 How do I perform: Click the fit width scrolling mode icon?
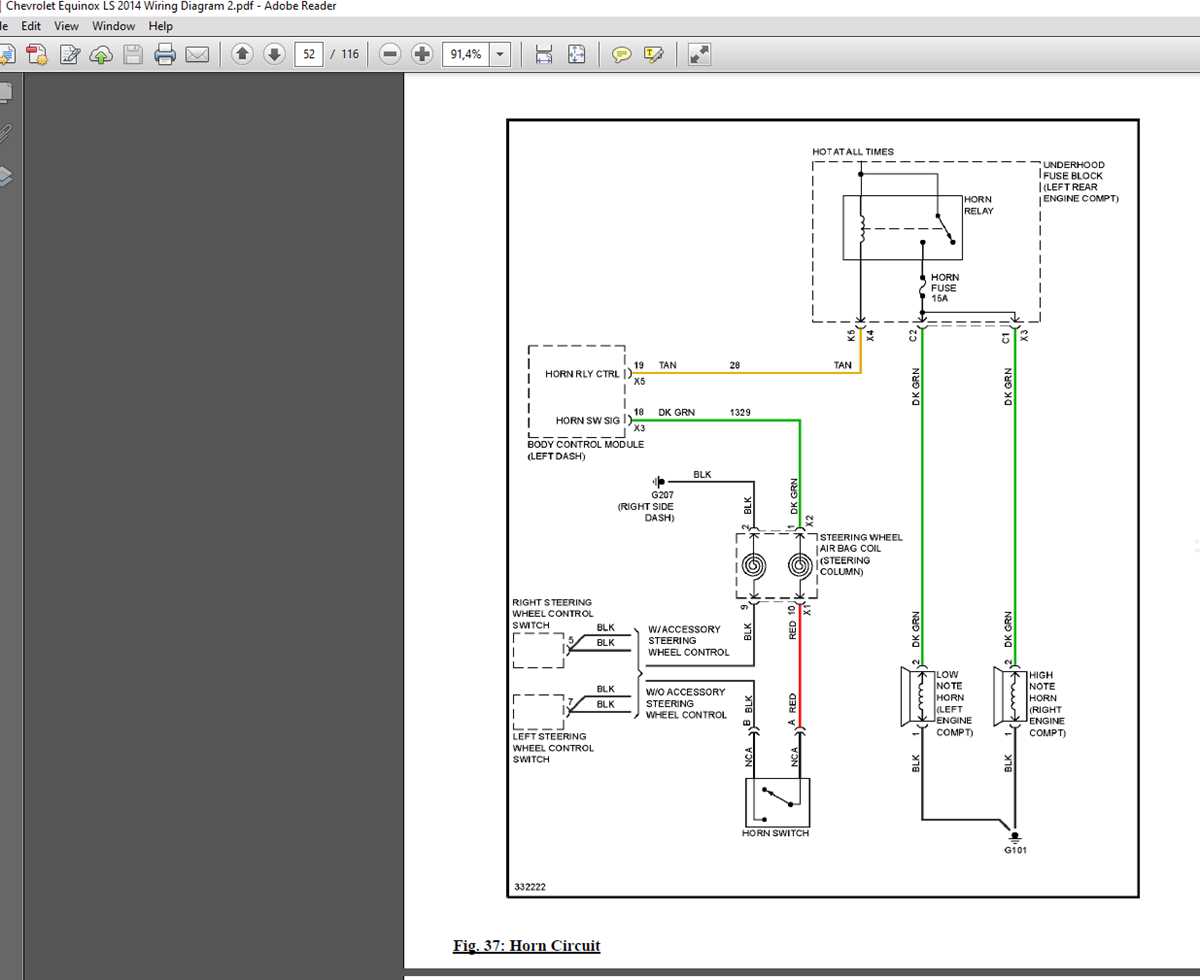coord(544,54)
